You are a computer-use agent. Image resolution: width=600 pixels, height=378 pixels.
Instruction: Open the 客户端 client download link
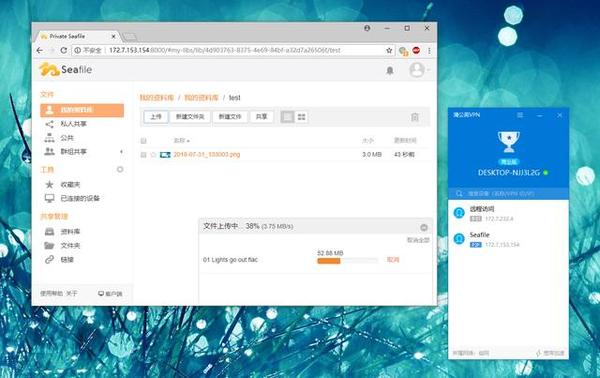[x=110, y=294]
